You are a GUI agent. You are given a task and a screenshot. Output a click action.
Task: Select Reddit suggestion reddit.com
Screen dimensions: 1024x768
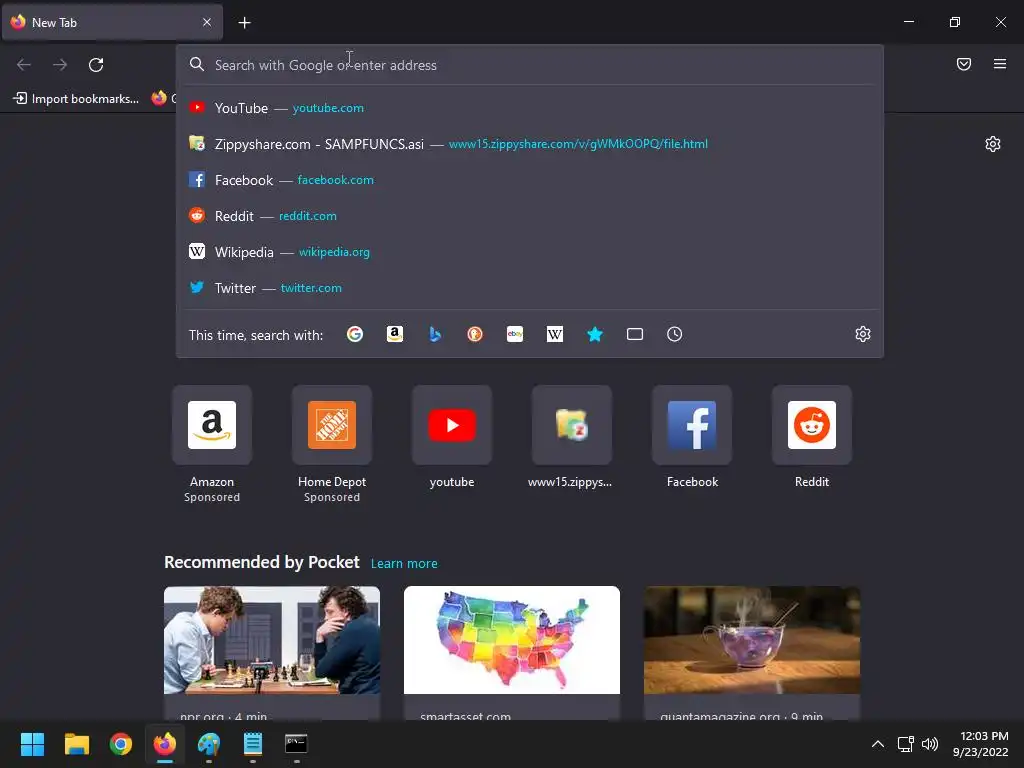(x=530, y=216)
